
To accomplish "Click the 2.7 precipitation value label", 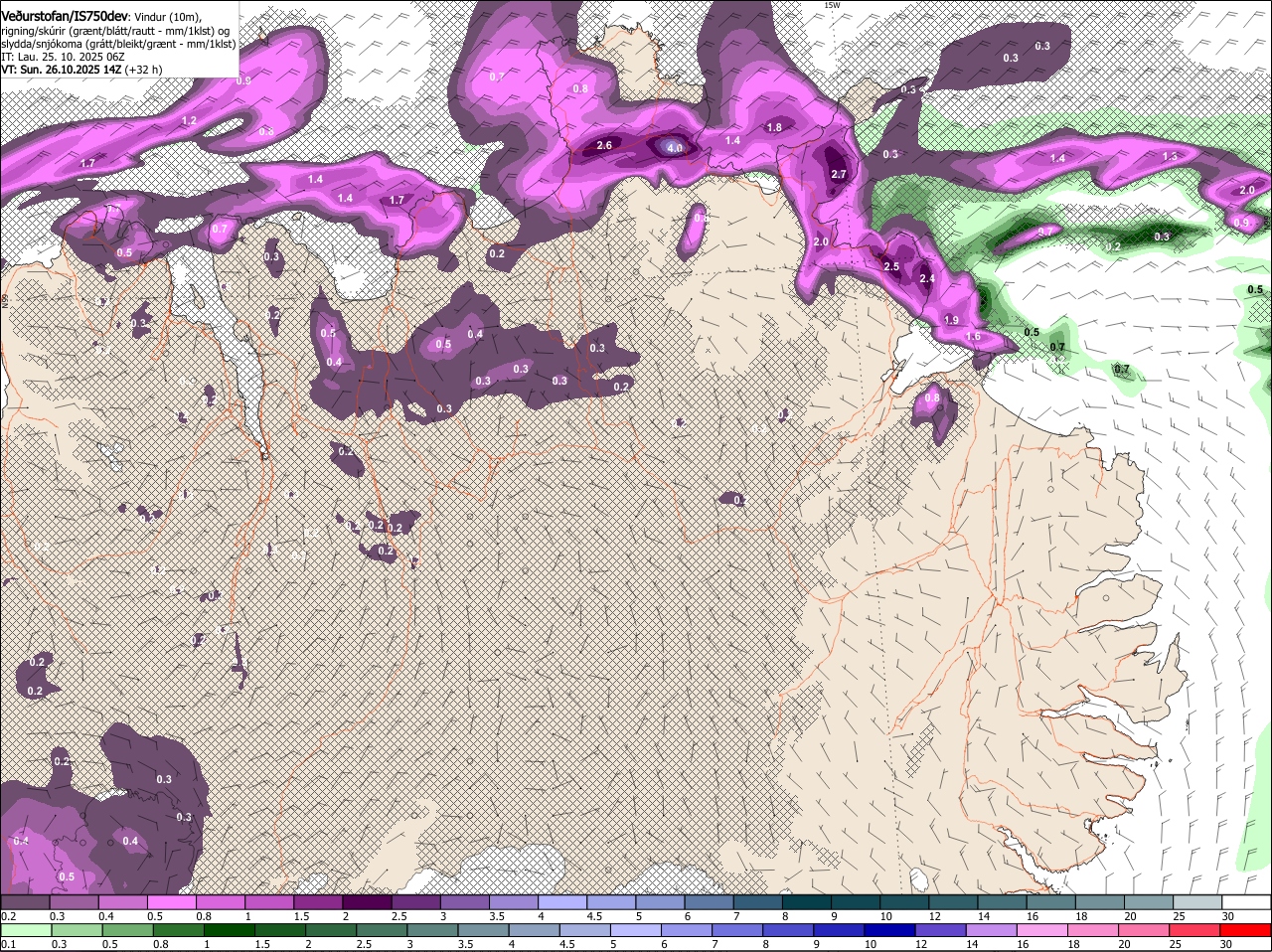I will coord(838,174).
